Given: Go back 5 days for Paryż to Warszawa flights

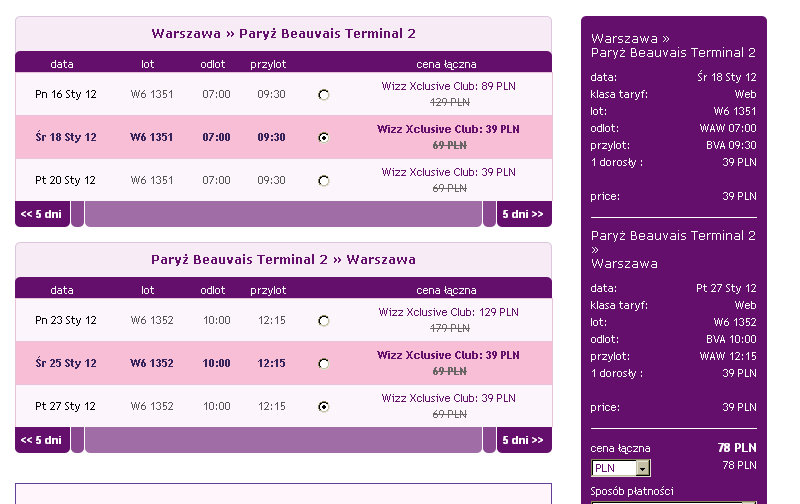Looking at the screenshot, I should click(42, 440).
